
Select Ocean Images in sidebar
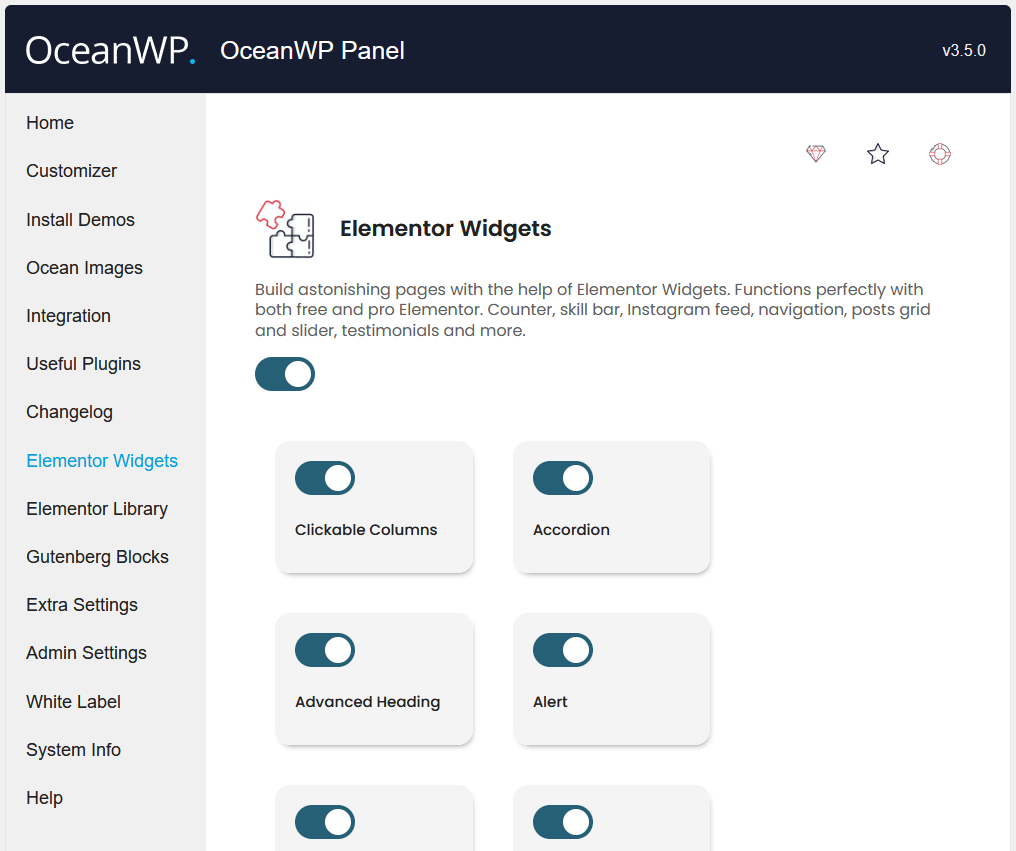84,268
